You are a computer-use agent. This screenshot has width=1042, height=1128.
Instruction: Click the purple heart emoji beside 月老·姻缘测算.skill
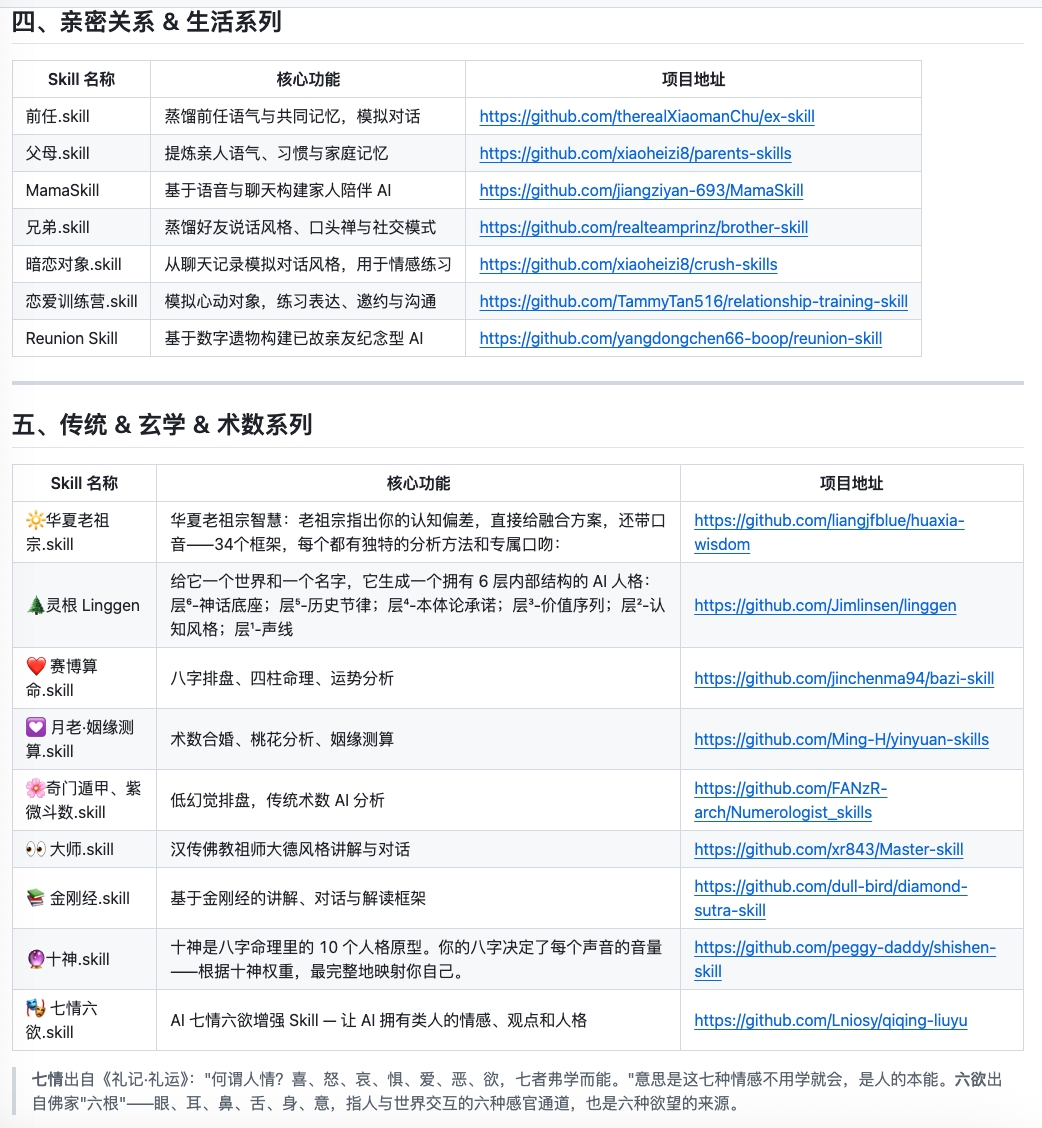click(x=36, y=727)
